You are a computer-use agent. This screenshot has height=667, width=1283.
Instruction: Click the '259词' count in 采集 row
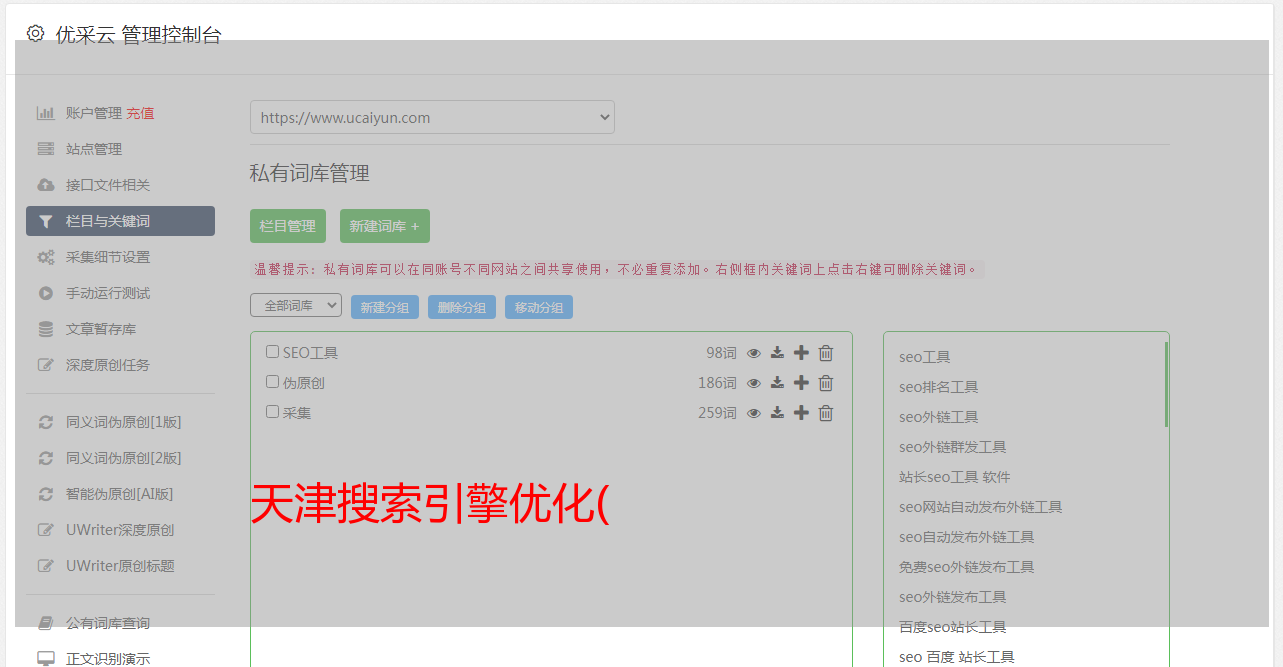coord(717,413)
